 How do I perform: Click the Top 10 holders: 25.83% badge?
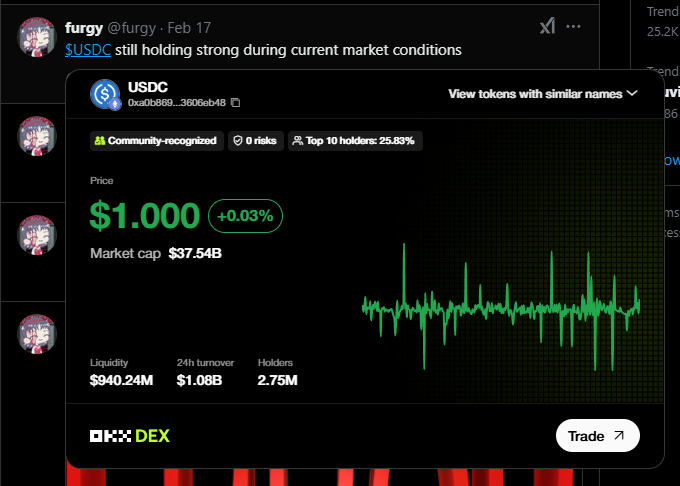point(355,141)
